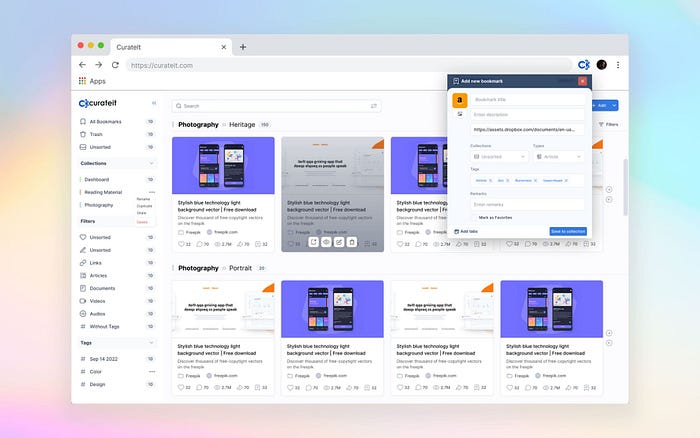Open the browser profile avatar
Viewport: 700px width, 438px height.
pyautogui.click(x=602, y=65)
